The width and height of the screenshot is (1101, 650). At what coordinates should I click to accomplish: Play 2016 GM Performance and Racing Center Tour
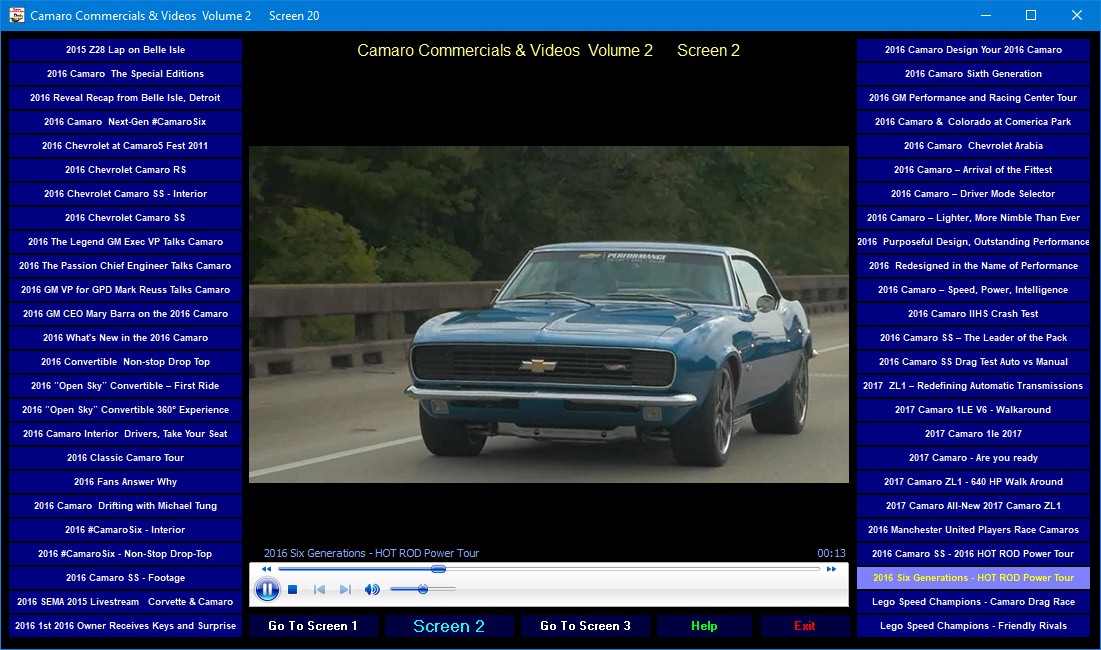coord(973,98)
